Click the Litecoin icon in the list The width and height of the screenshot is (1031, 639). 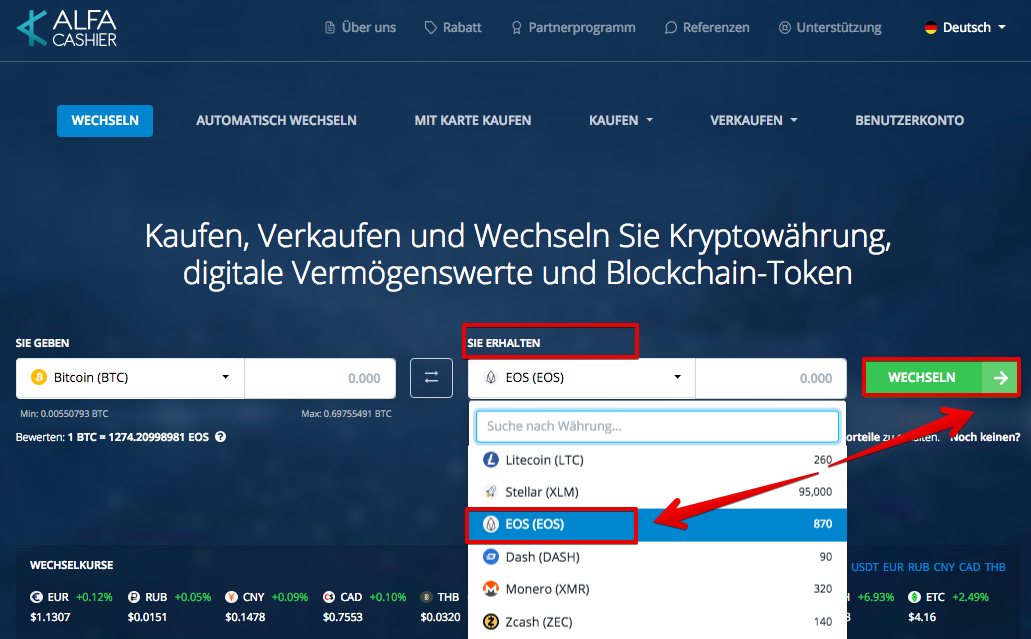pos(491,460)
